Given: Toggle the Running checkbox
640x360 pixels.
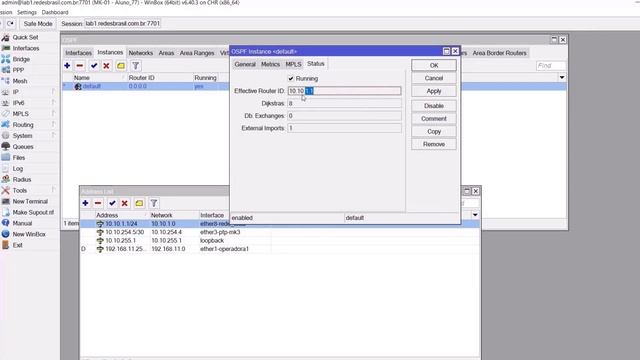Looking at the screenshot, I should click(x=291, y=78).
